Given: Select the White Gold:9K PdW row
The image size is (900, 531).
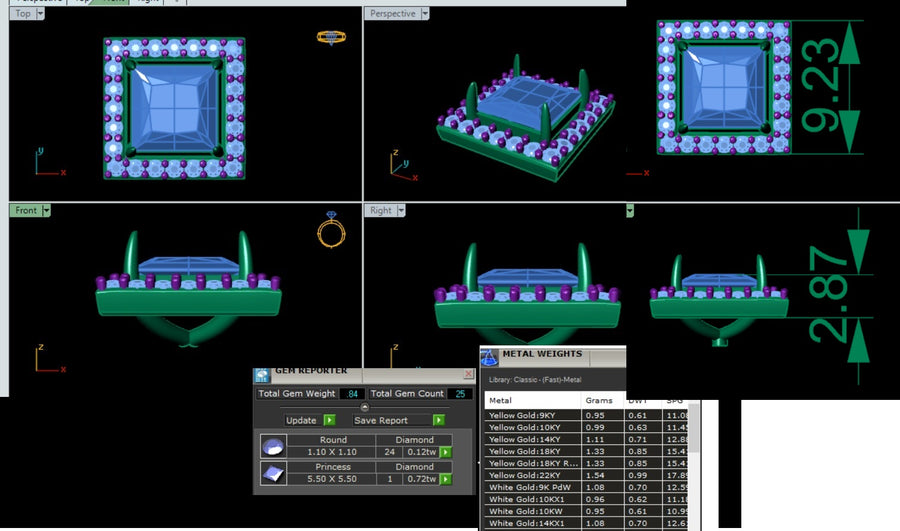Looking at the screenshot, I should coord(587,487).
